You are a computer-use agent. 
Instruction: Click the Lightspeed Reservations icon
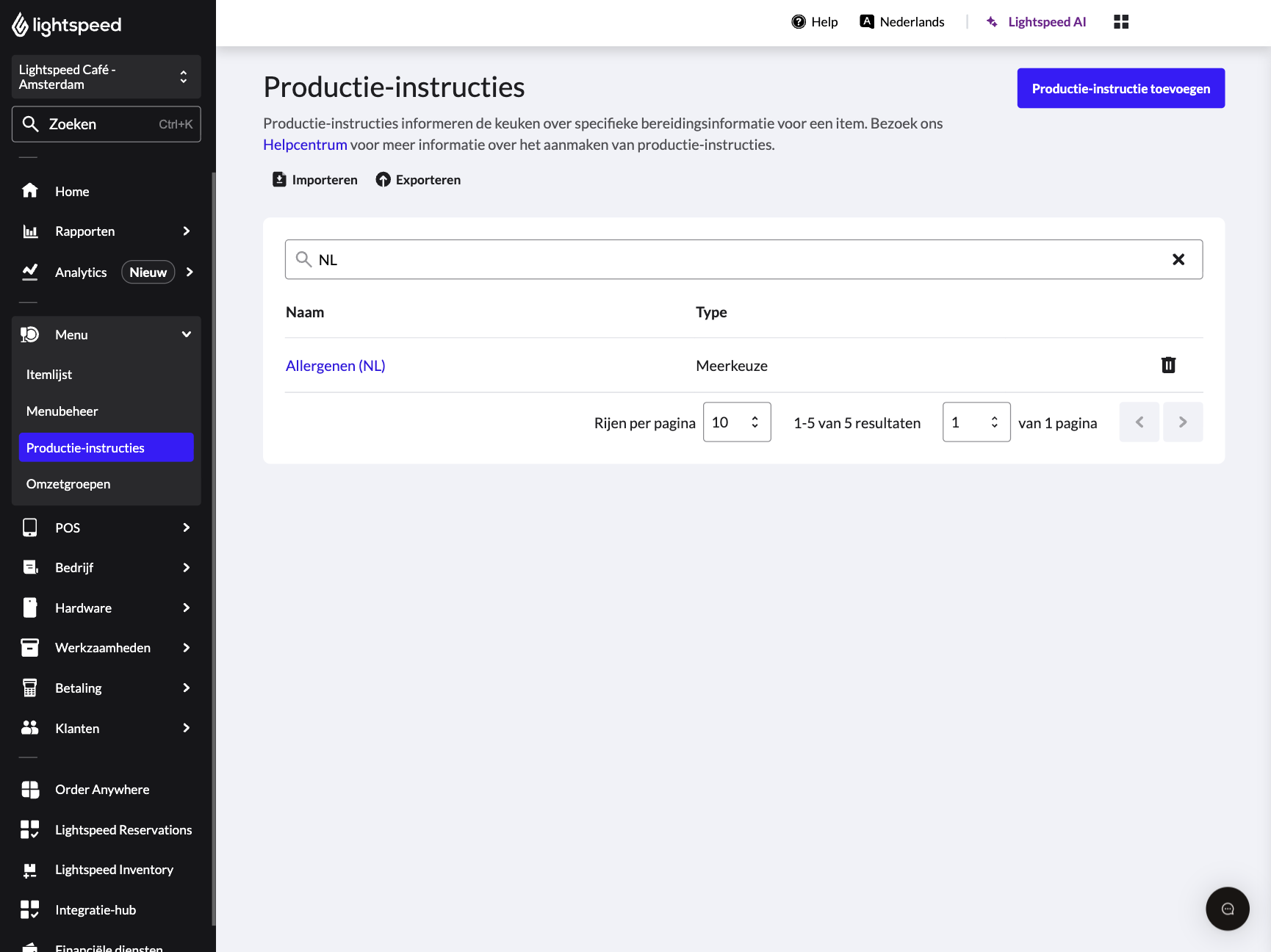(x=30, y=829)
